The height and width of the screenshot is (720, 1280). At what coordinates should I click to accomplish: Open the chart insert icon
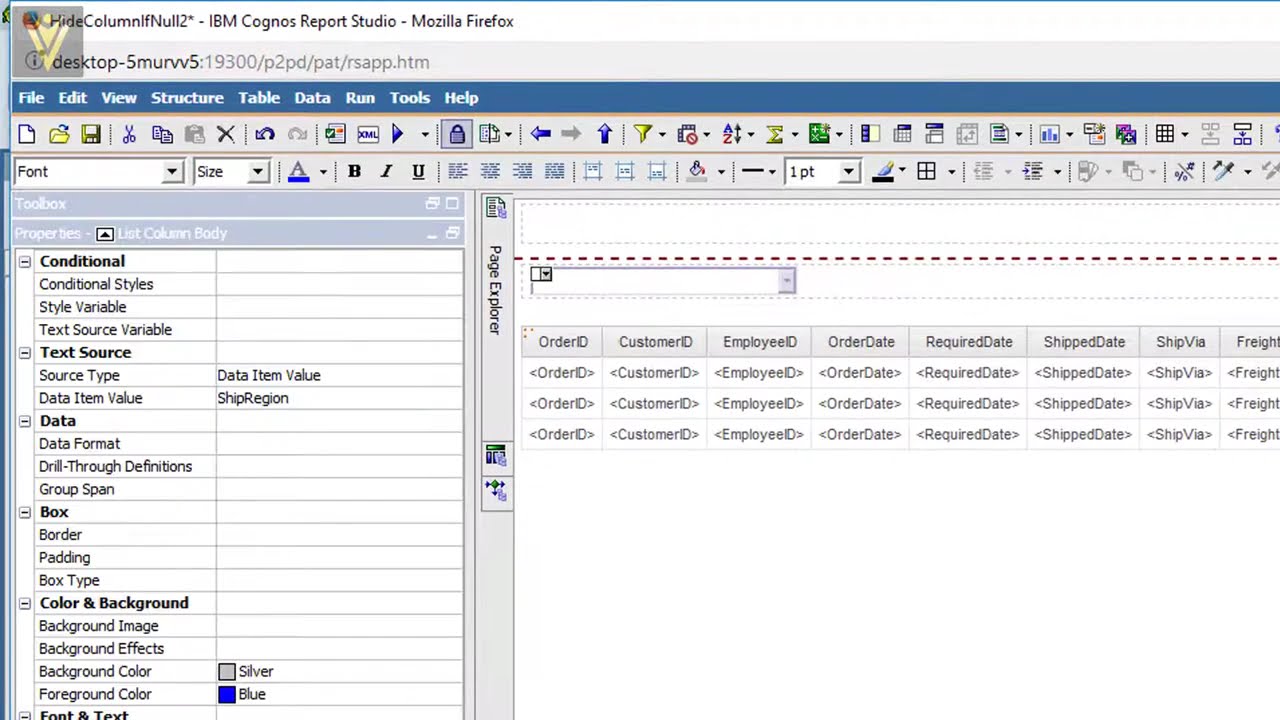1049,134
